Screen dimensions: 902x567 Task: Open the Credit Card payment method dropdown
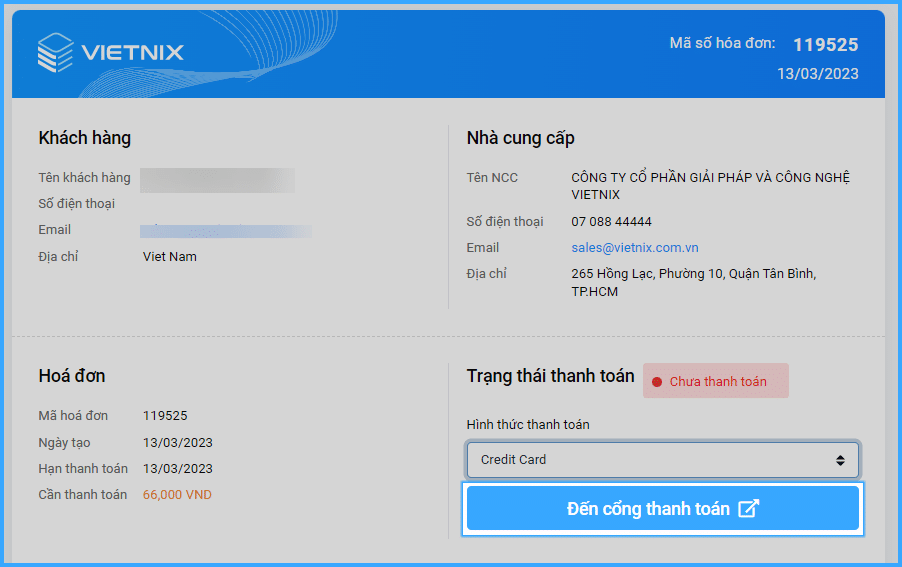pos(663,459)
